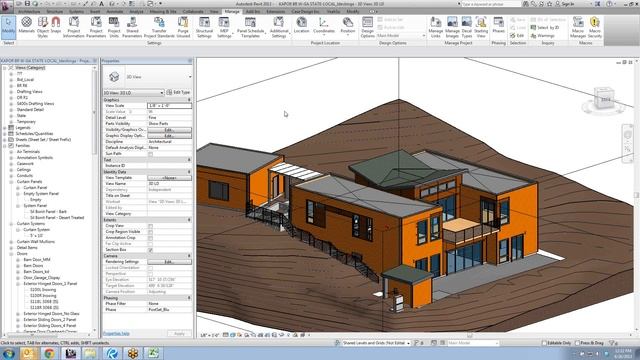Image resolution: width=640 pixels, height=360 pixels.
Task: Open Structural Settings
Action: (x=204, y=27)
